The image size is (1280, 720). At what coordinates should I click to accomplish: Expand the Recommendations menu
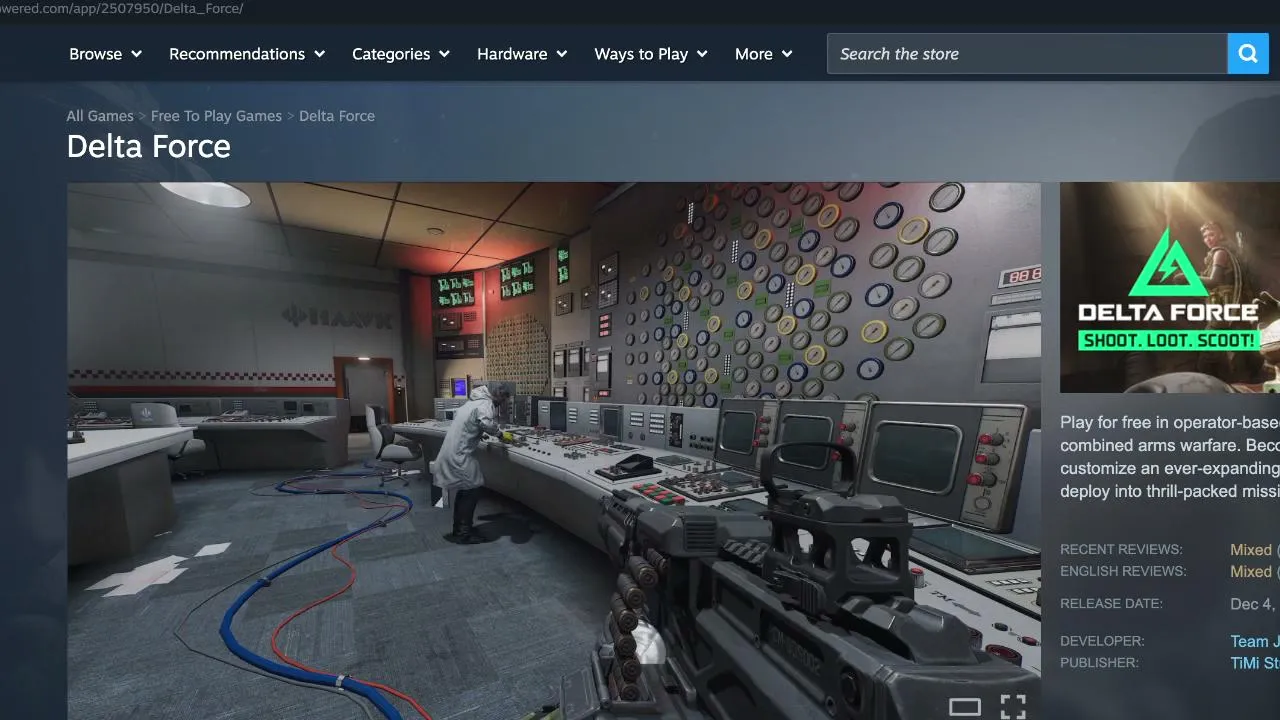click(x=247, y=54)
